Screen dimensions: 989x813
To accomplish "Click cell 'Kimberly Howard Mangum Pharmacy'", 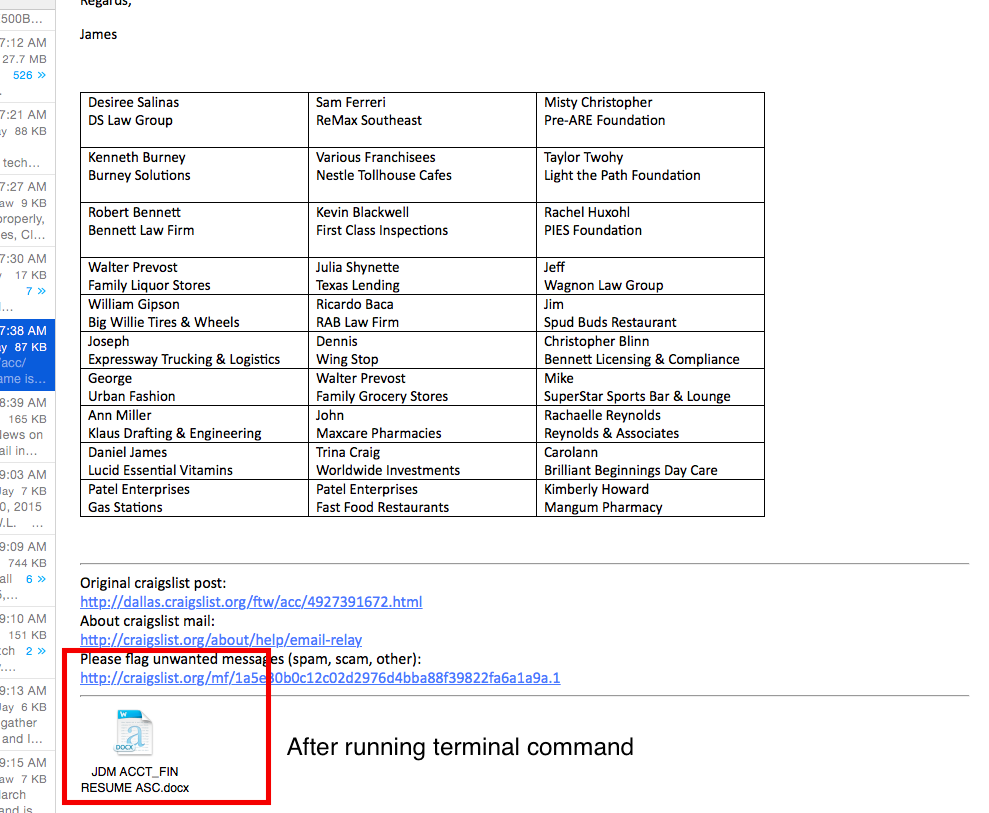I will point(650,498).
